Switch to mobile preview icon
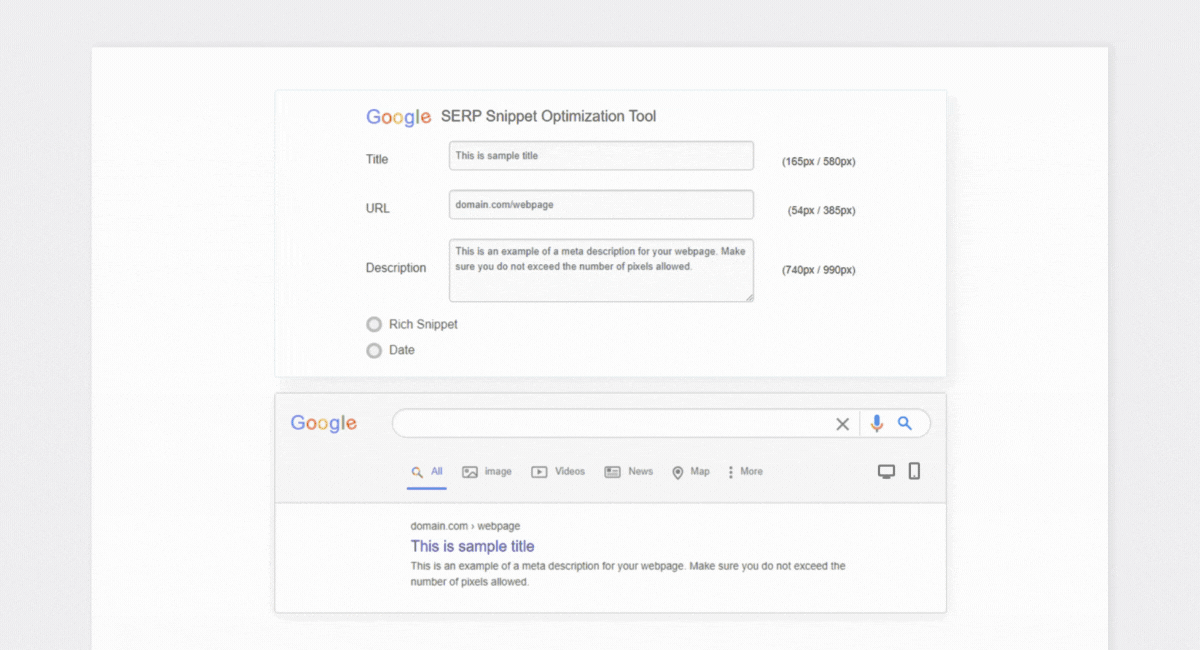This screenshot has height=650, width=1200. pos(914,471)
